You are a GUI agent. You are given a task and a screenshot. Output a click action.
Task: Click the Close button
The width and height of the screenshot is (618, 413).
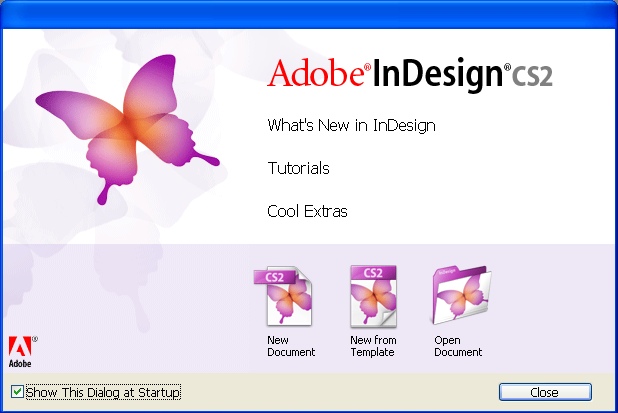[x=545, y=392]
